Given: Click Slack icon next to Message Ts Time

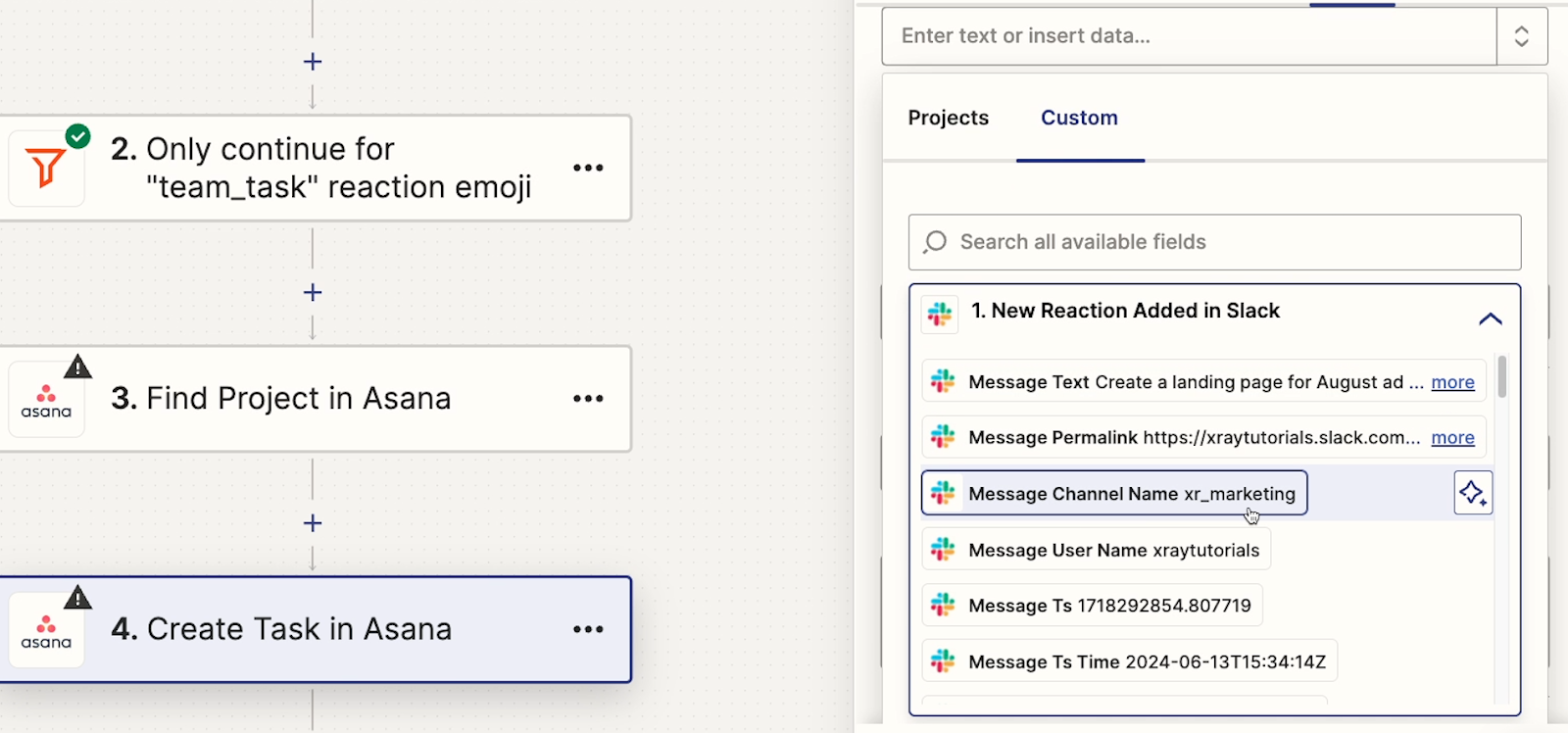Looking at the screenshot, I should 943,661.
